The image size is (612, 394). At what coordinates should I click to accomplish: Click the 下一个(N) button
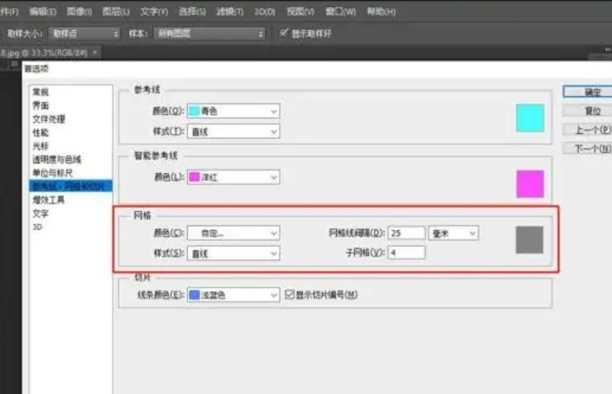(587, 148)
